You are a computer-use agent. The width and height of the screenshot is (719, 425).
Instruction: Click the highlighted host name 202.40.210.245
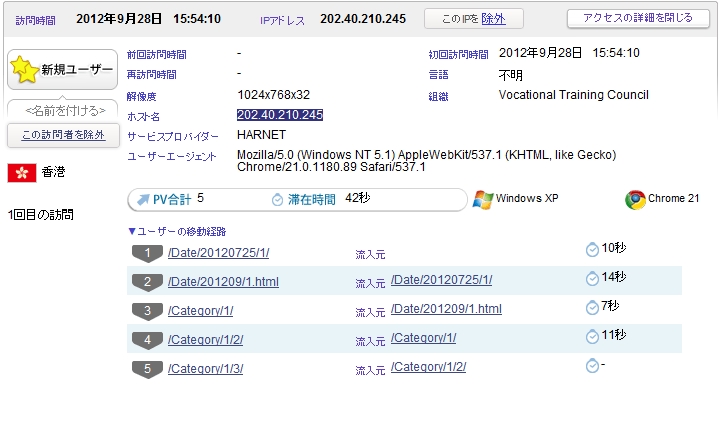pos(280,115)
